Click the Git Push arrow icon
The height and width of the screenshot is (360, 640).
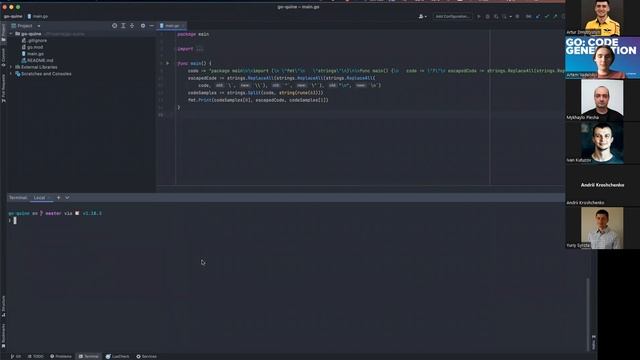[x=555, y=16]
